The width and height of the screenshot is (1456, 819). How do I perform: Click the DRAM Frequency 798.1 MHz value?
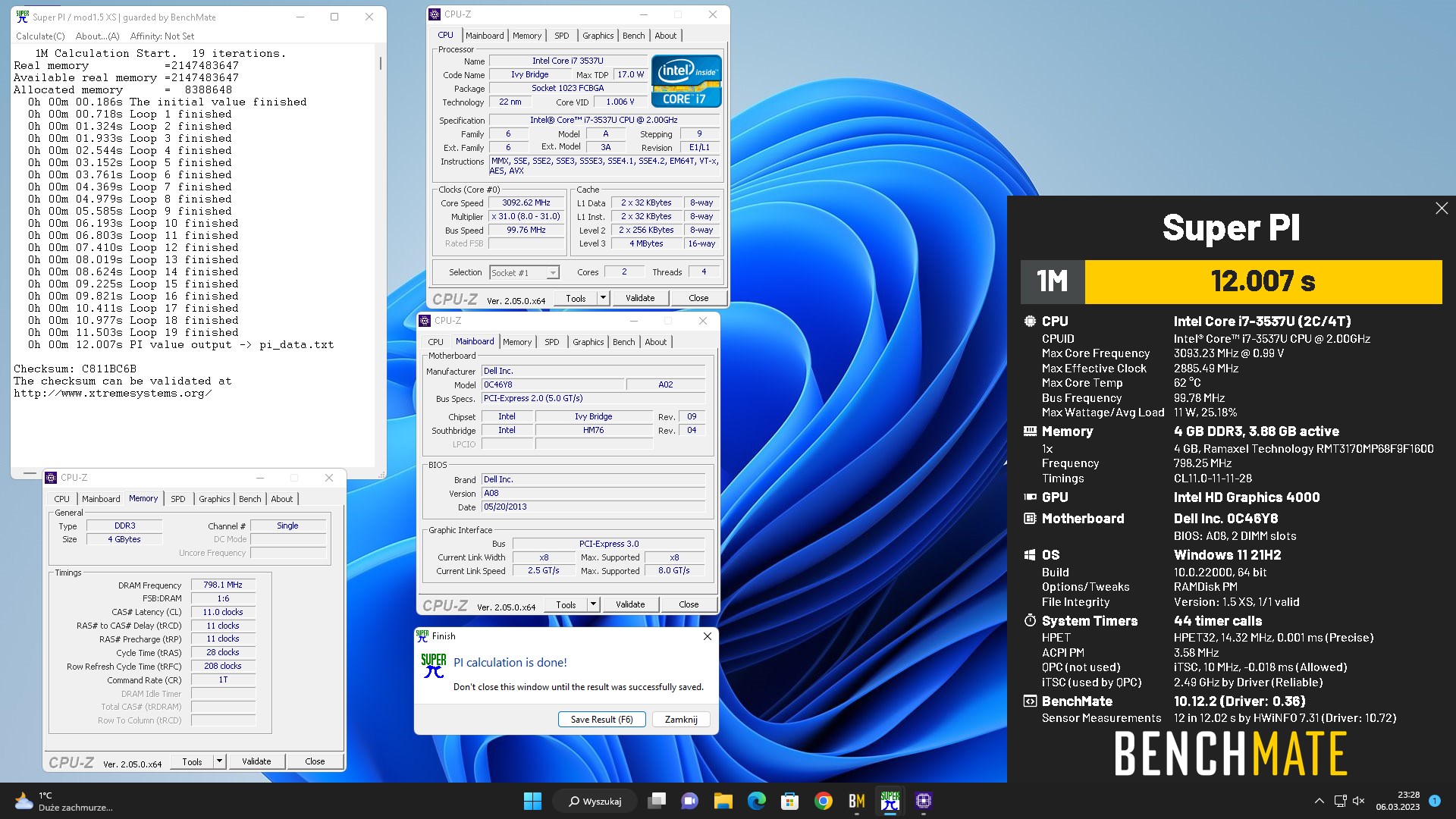[x=223, y=585]
